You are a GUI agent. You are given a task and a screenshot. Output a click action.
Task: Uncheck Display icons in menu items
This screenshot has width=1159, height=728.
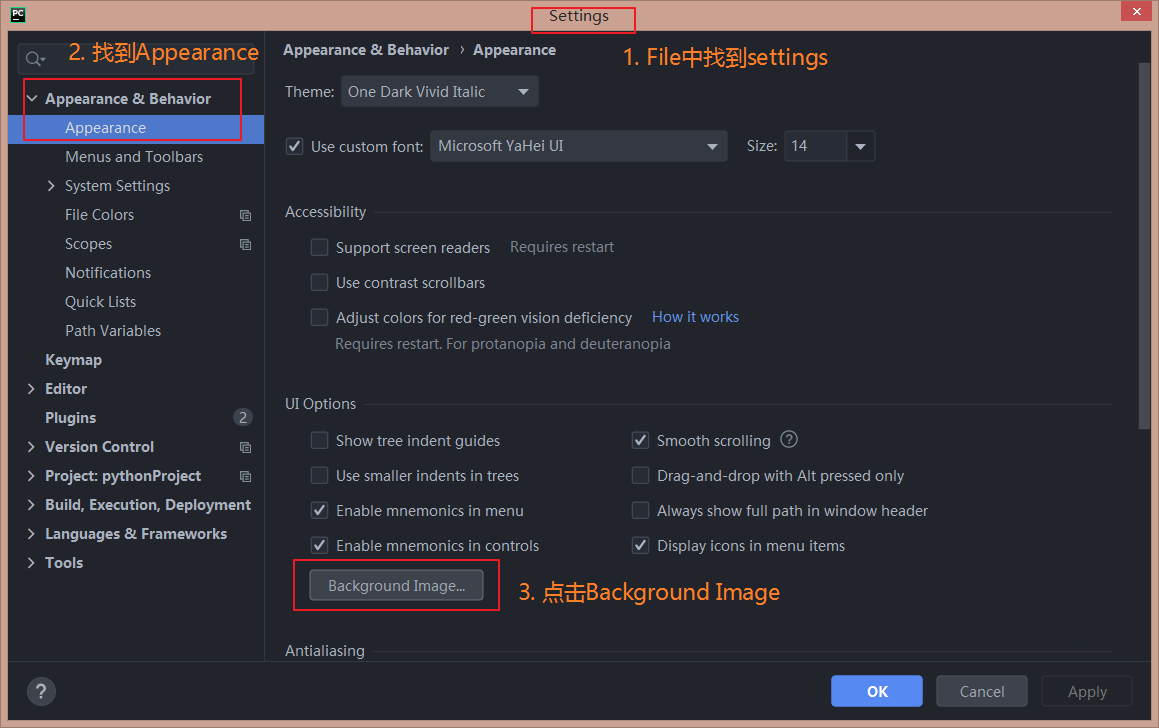(640, 545)
